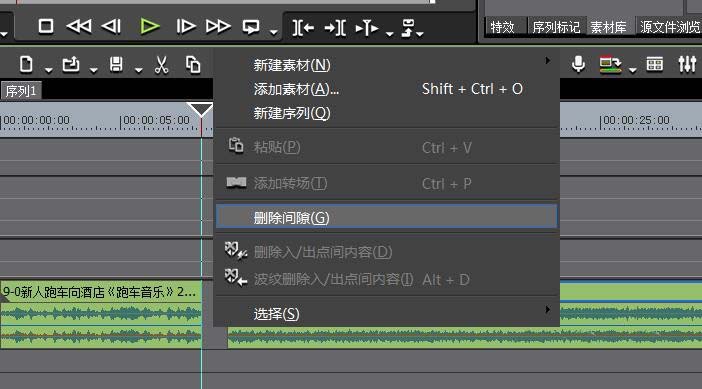Click the green Play button
Screen dimensions: 702x389
[x=150, y=26]
